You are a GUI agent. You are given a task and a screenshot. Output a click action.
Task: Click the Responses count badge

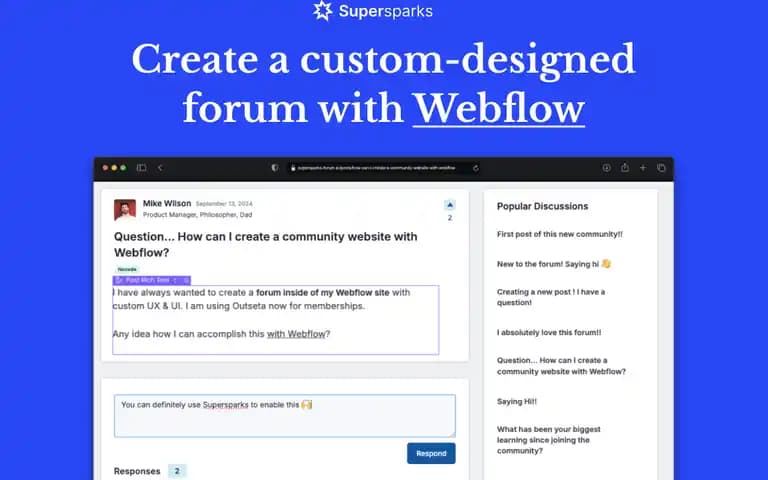pos(177,471)
